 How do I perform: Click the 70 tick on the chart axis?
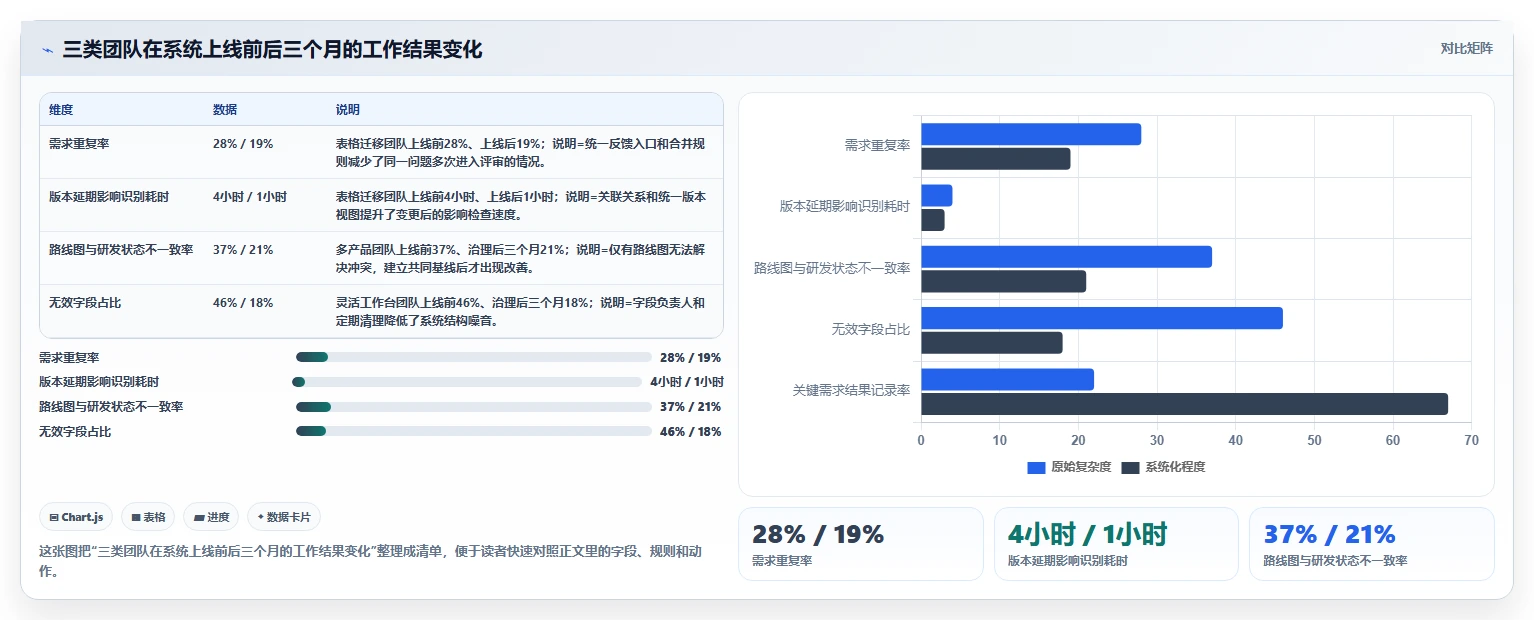coord(1470,441)
